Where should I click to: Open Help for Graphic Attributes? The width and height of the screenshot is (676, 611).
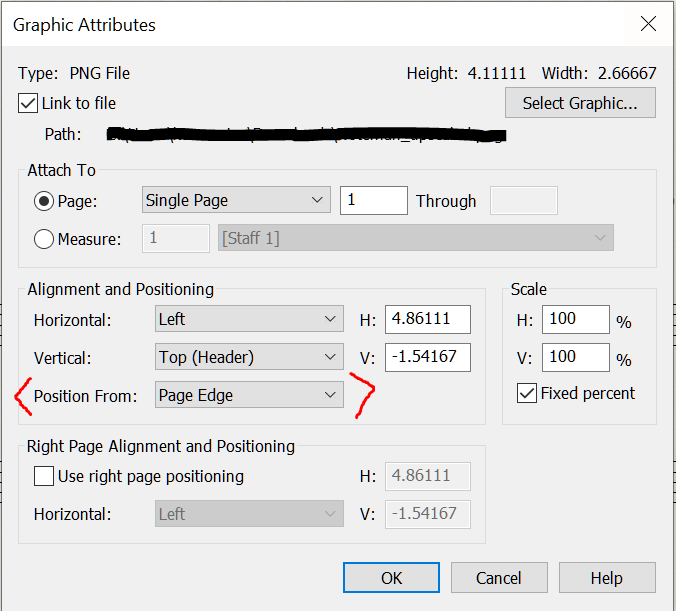[x=607, y=578]
